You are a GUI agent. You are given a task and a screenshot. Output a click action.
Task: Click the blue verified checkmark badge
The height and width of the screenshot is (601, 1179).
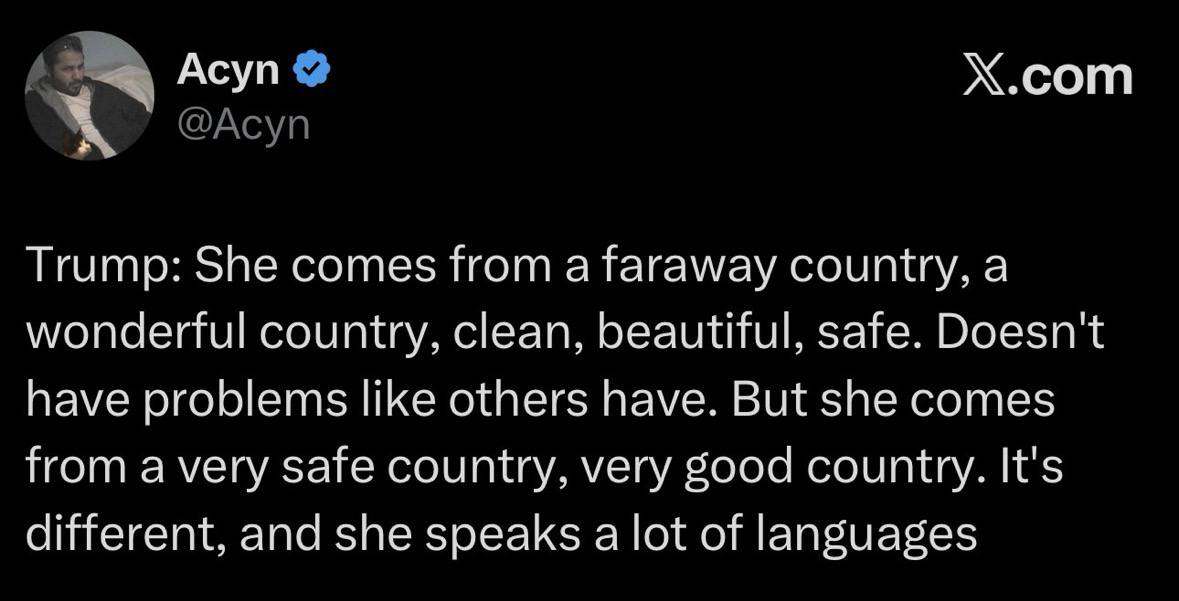[x=311, y=73]
